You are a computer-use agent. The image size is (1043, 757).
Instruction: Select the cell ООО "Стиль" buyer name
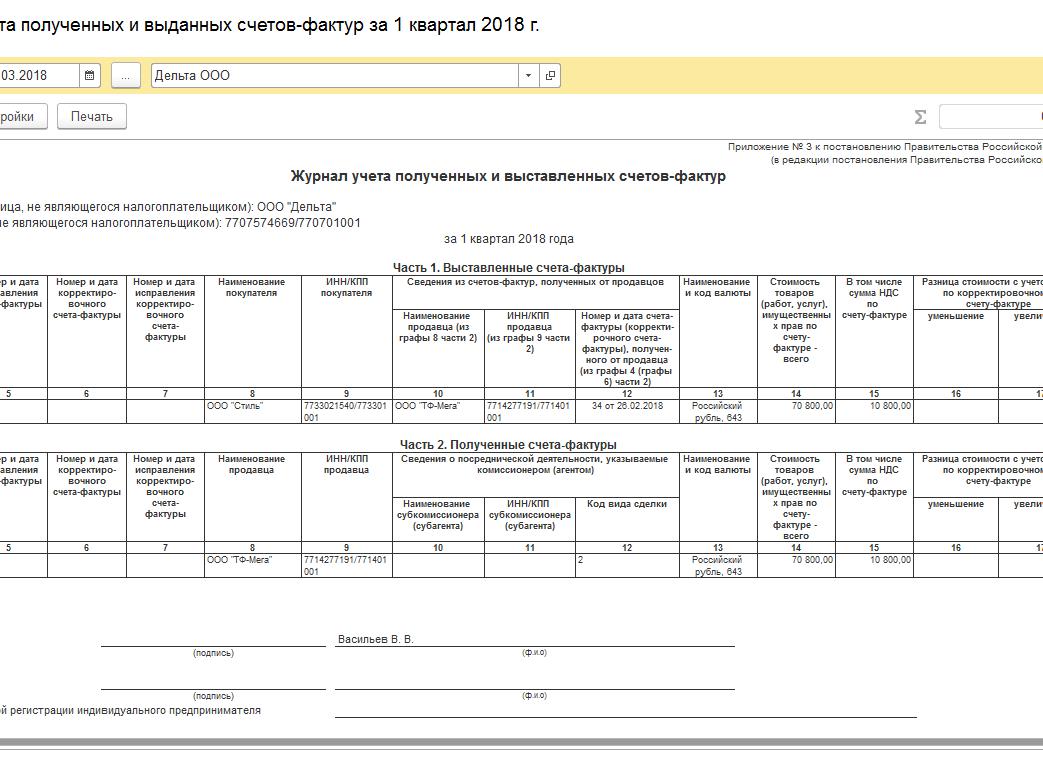253,411
